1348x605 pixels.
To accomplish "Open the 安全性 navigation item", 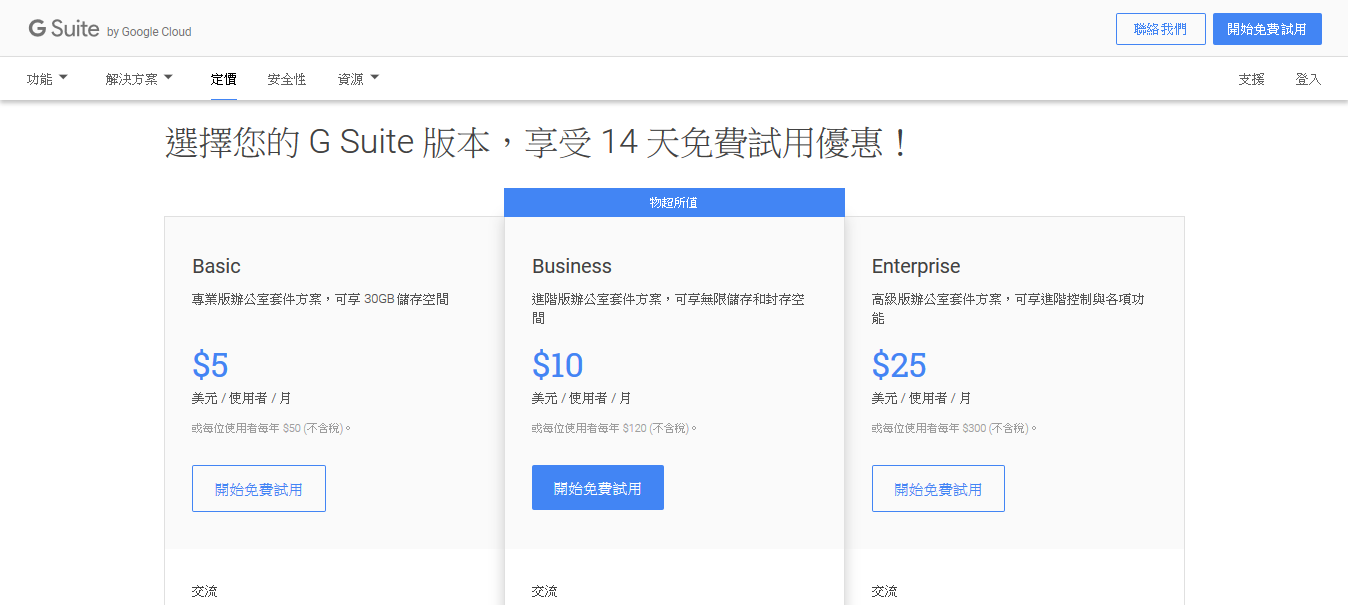I will [x=287, y=79].
